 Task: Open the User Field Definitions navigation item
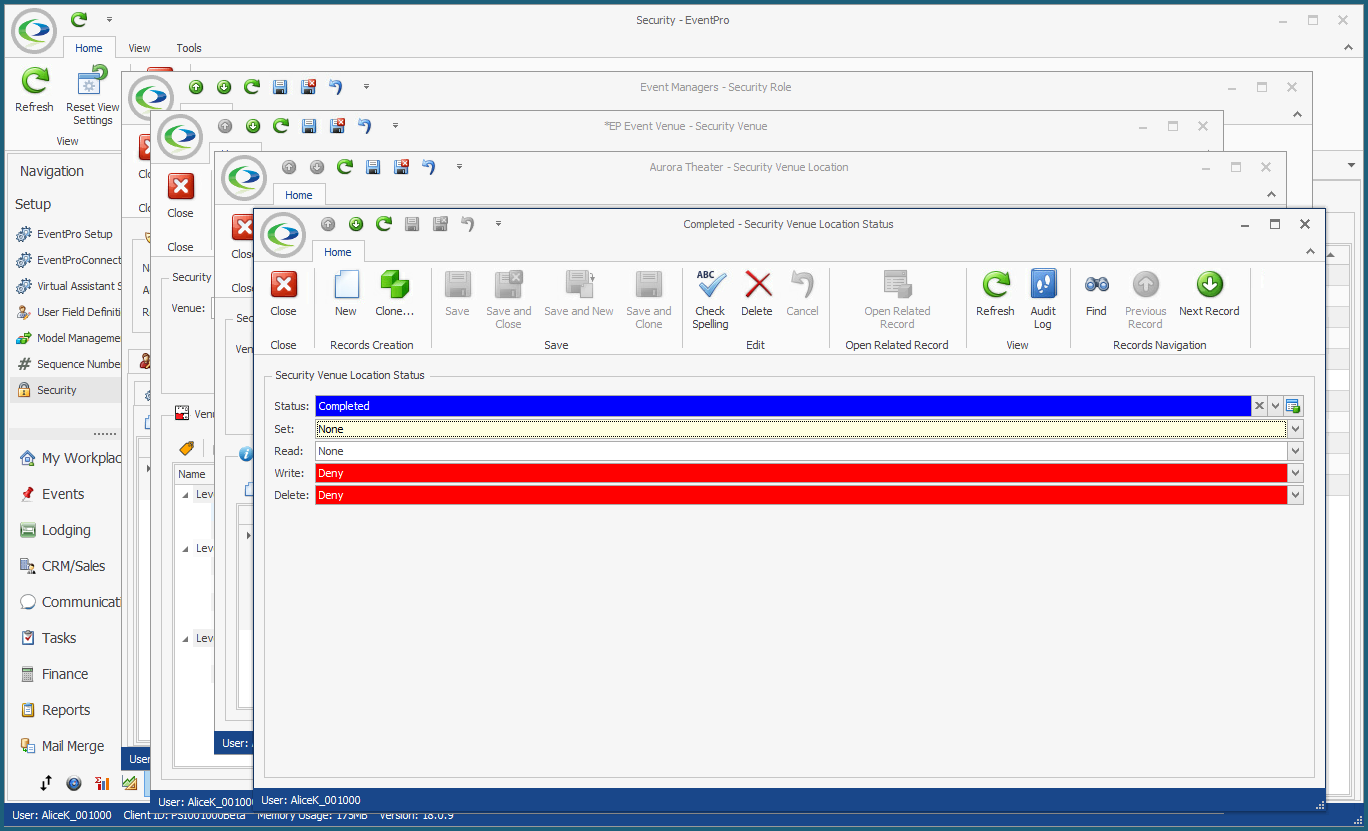(x=65, y=312)
